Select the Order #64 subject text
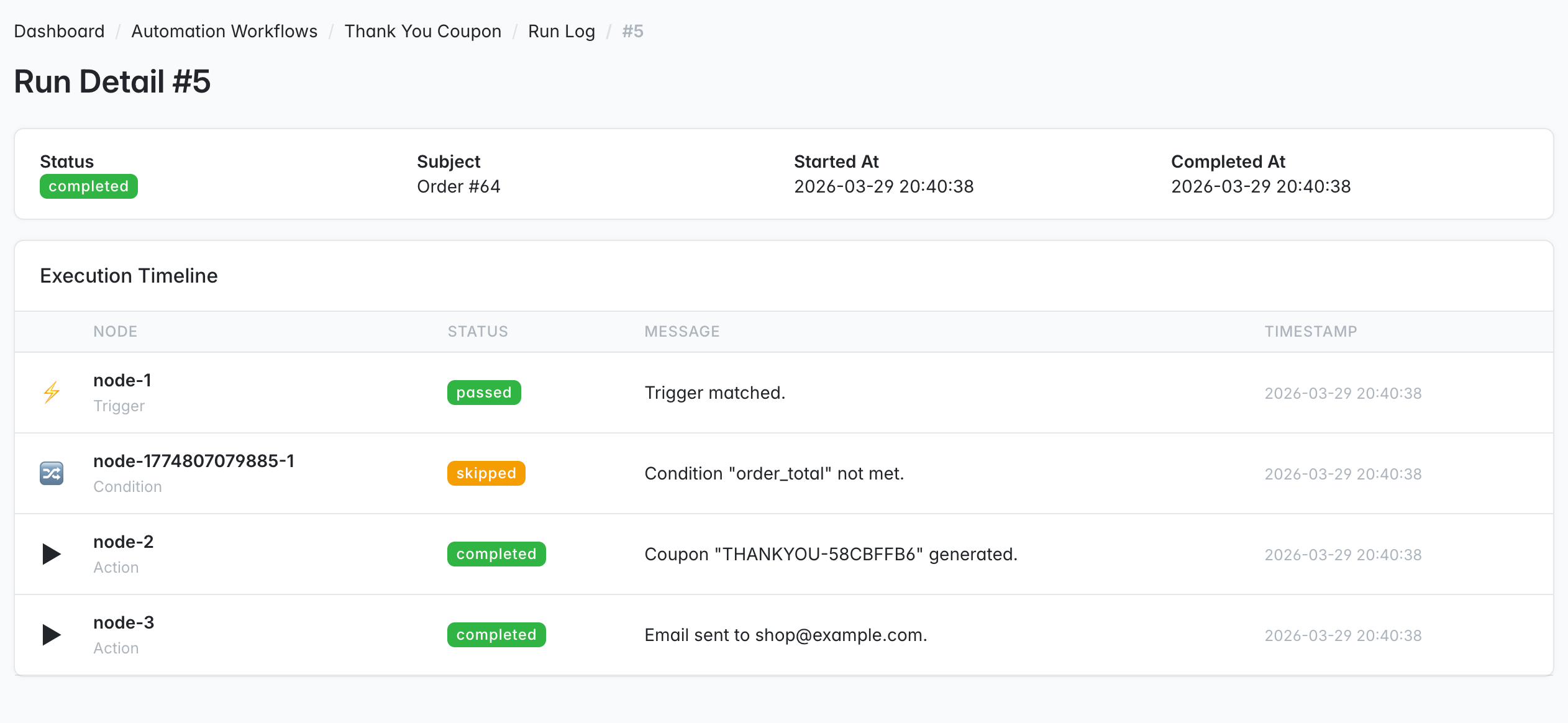 (x=458, y=186)
